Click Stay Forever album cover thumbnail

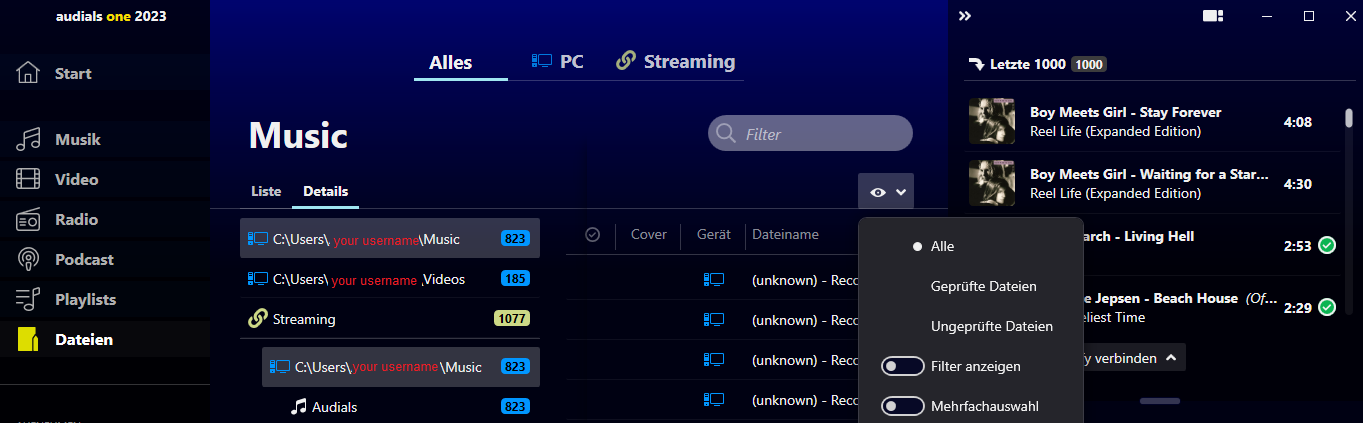[x=992, y=121]
